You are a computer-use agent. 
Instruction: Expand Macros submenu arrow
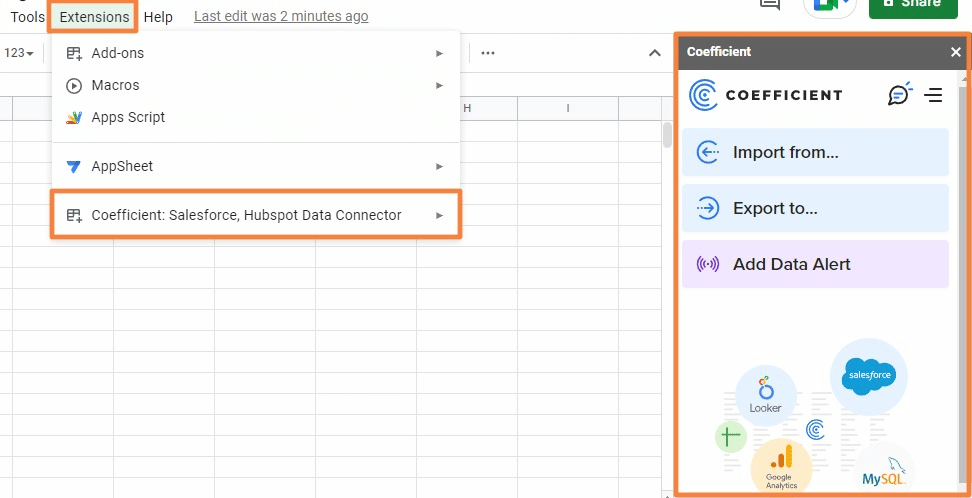[440, 85]
